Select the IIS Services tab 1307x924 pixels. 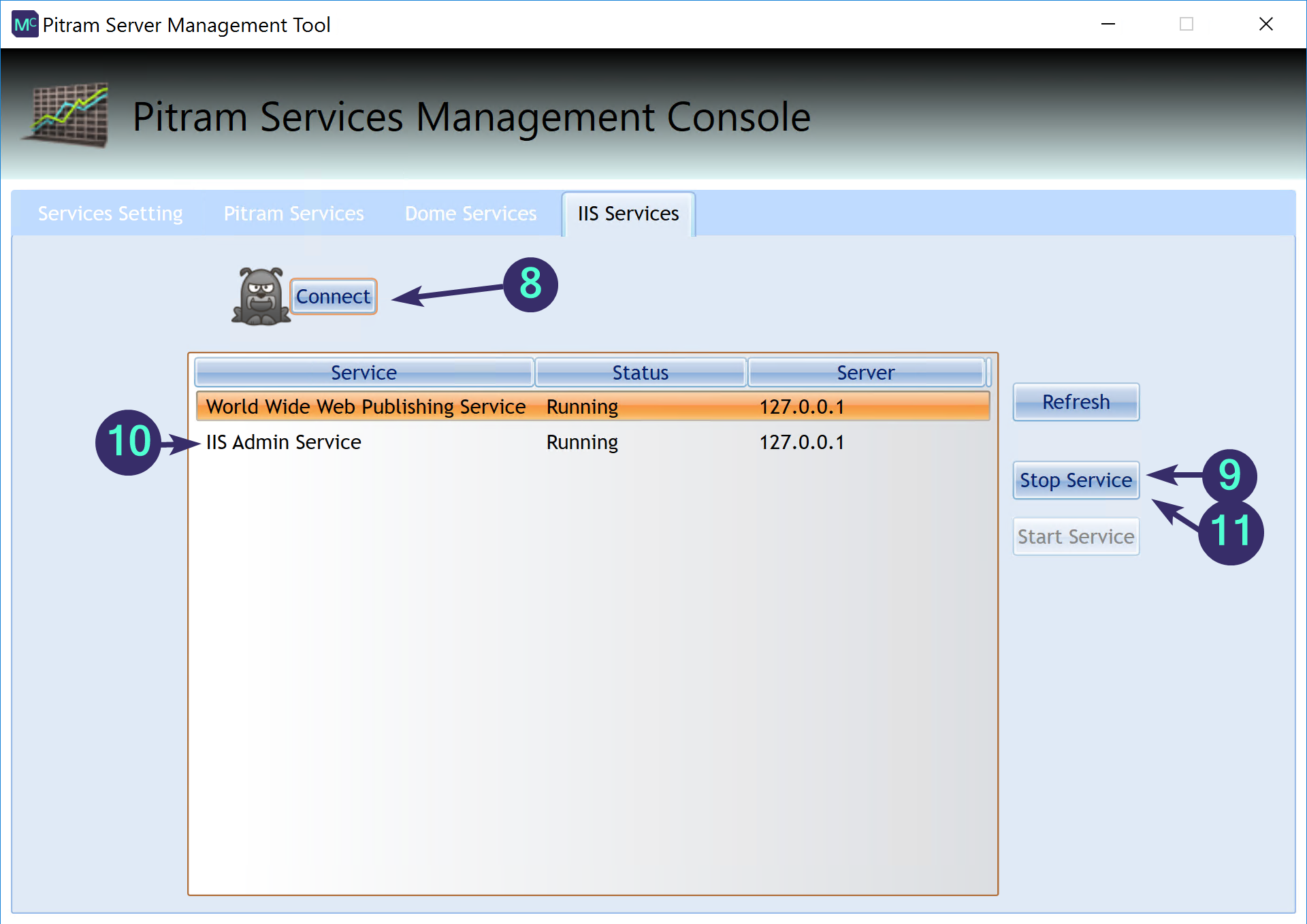tap(628, 214)
